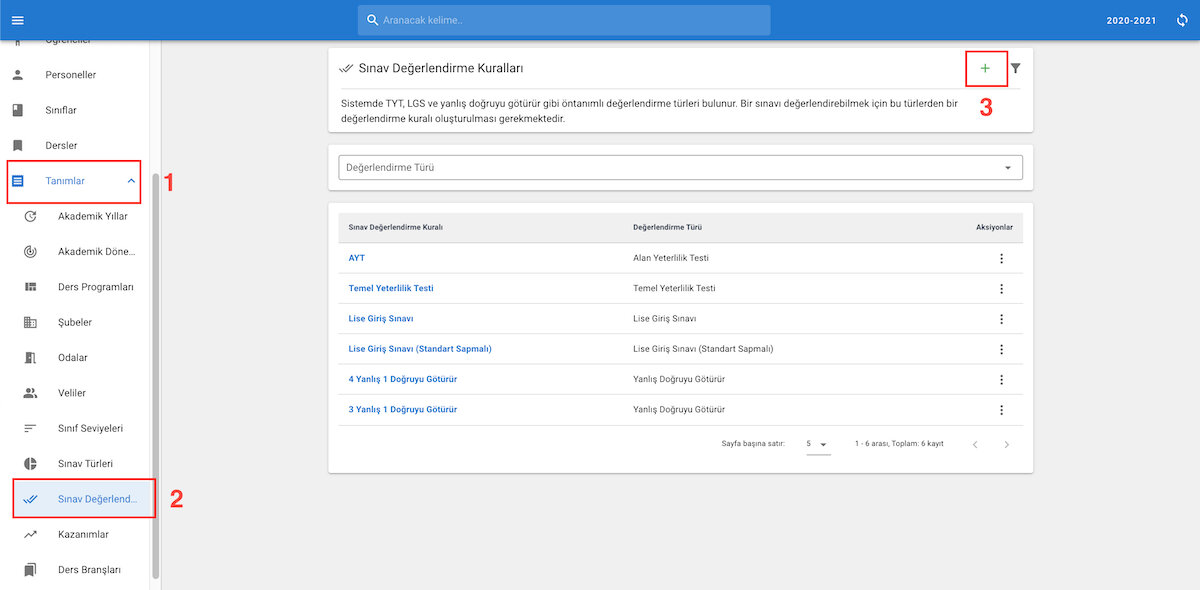Open the plain Lise Giriş Sınavı rule link
1200x590 pixels.
[x=381, y=319]
